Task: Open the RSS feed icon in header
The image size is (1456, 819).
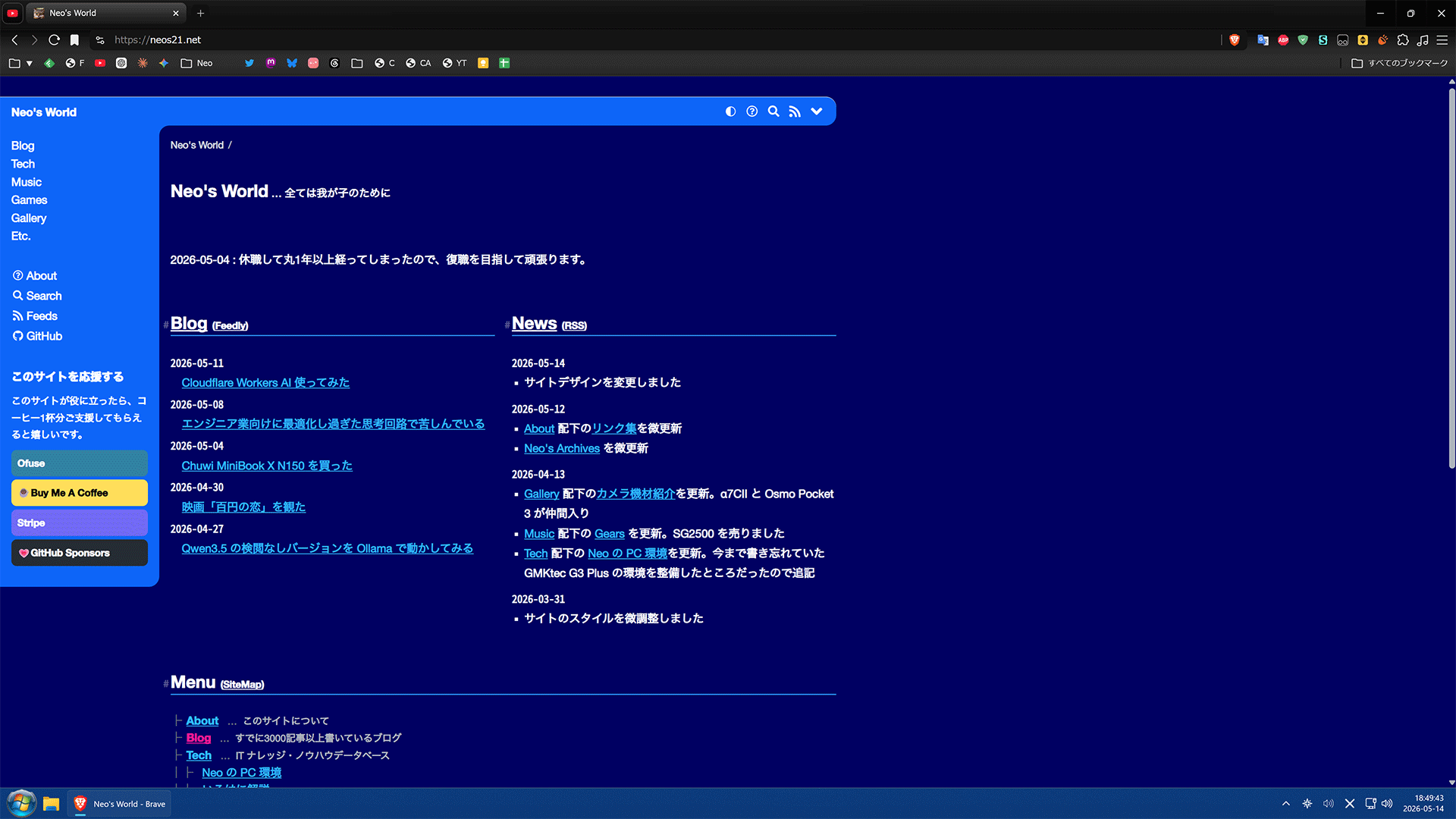Action: click(794, 111)
